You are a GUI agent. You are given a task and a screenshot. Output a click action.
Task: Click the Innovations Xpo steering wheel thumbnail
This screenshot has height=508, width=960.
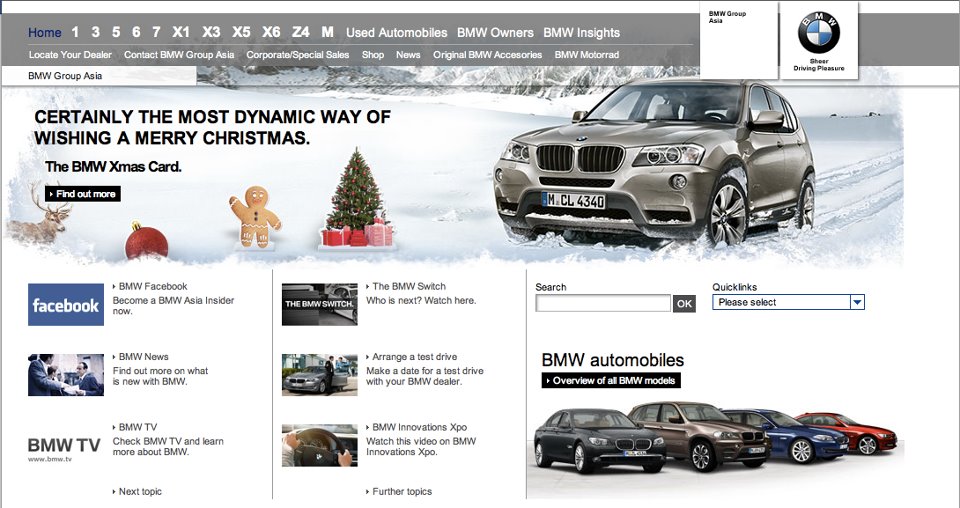320,446
